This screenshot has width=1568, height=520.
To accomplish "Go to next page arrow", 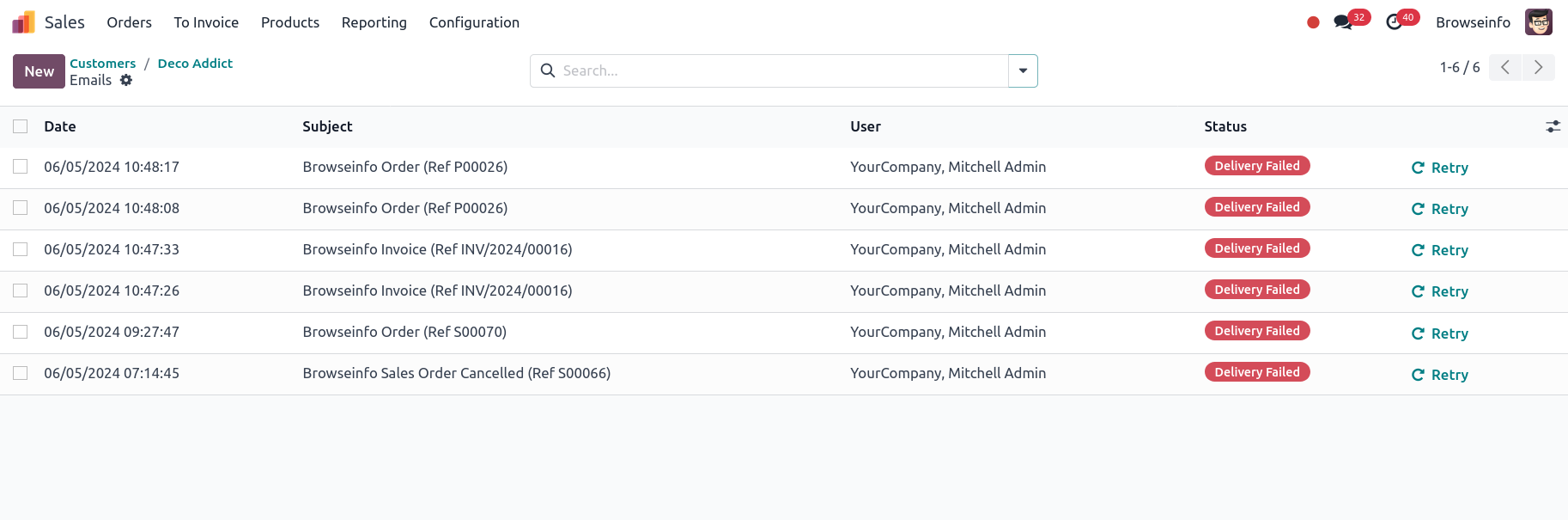I will click(x=1538, y=67).
